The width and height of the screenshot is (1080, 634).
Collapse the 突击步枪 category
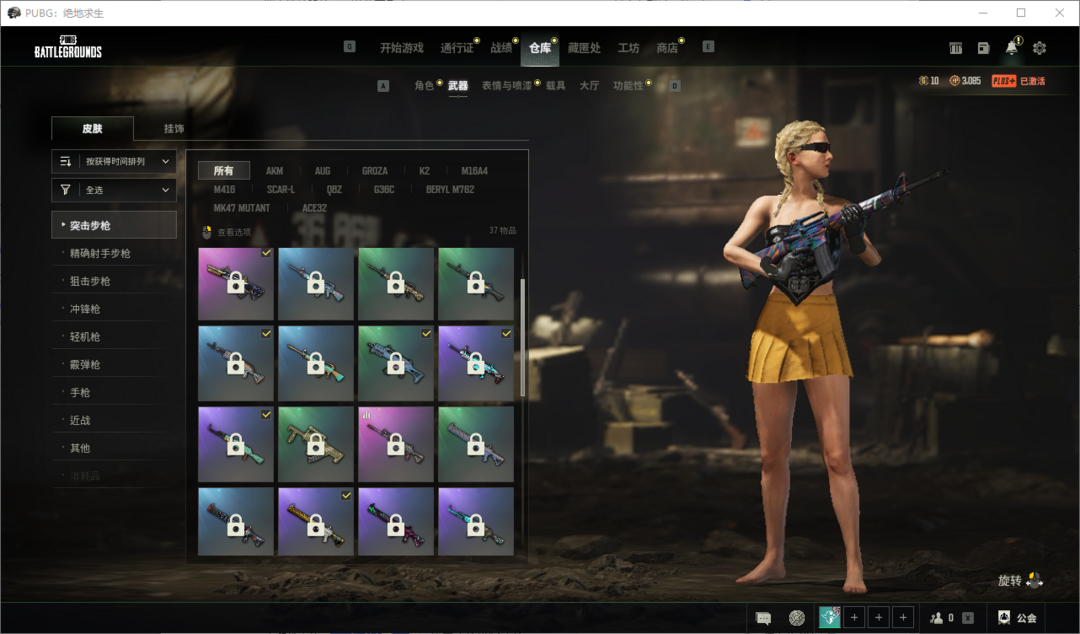point(114,225)
